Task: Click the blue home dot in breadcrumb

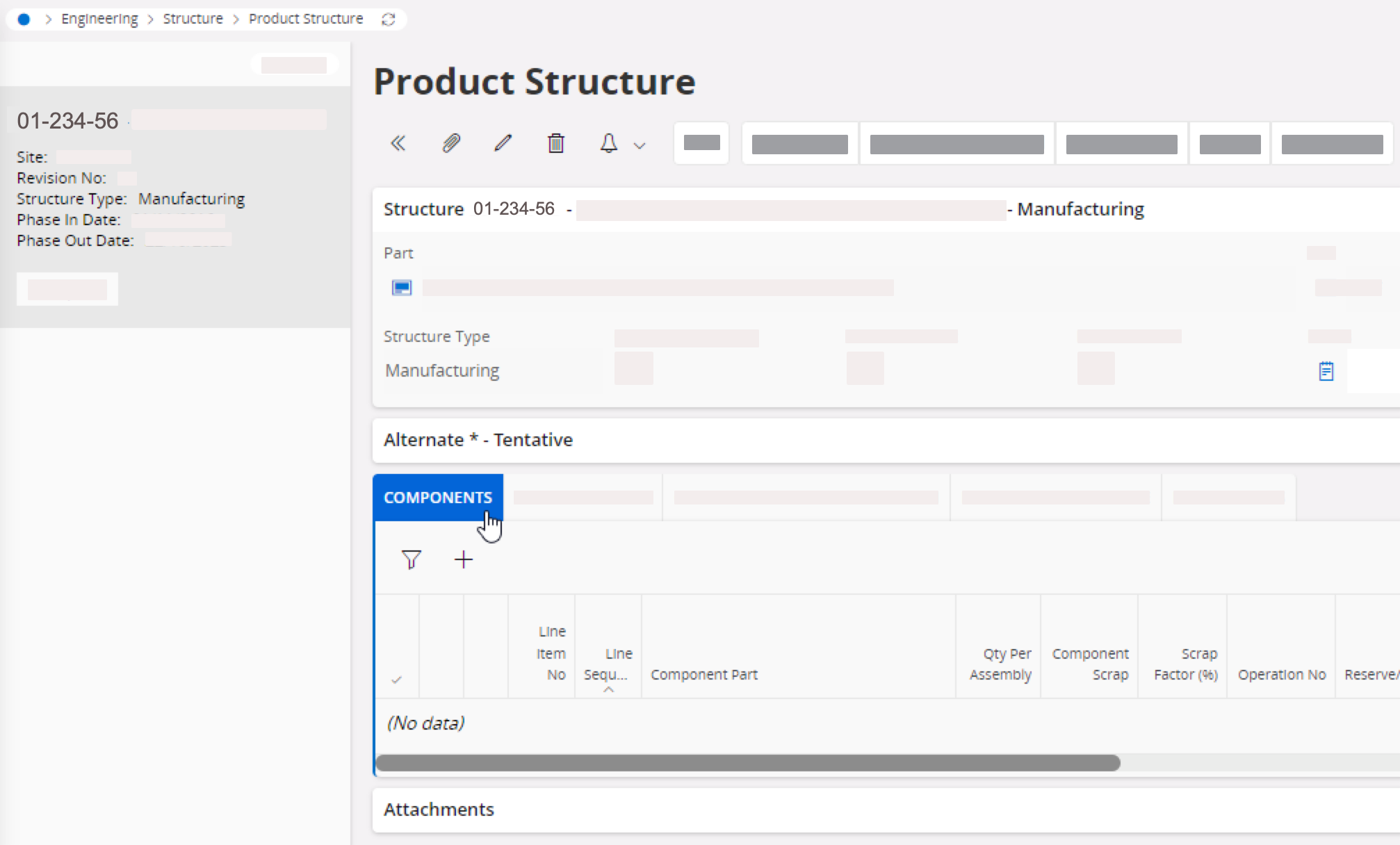Action: [x=24, y=19]
